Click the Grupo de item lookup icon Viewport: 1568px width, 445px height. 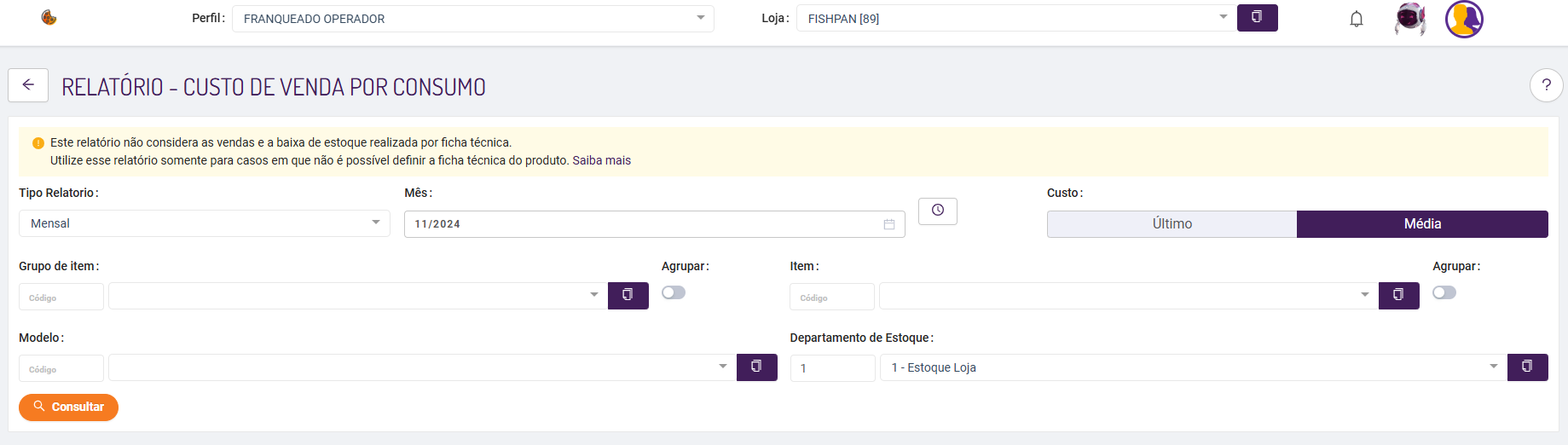coord(628,296)
